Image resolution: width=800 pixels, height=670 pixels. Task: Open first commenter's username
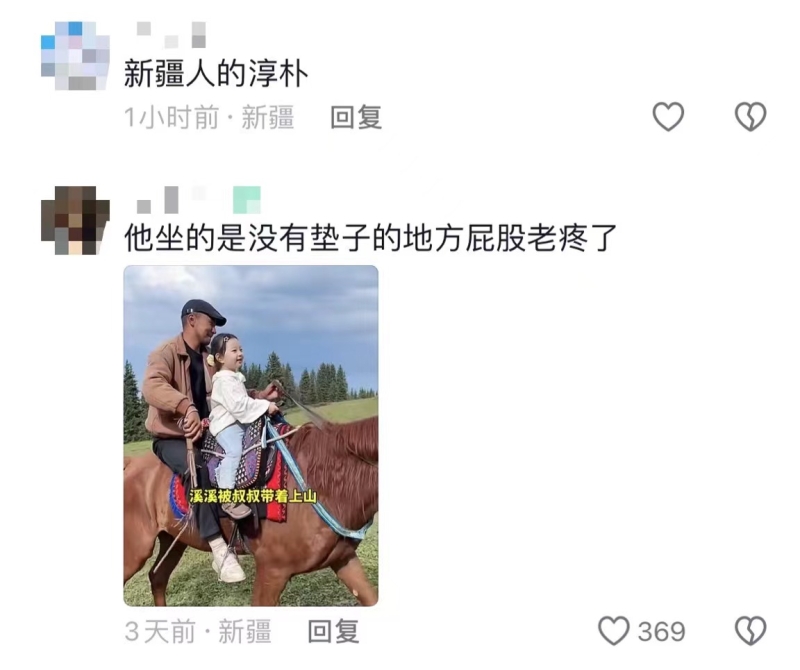(171, 35)
